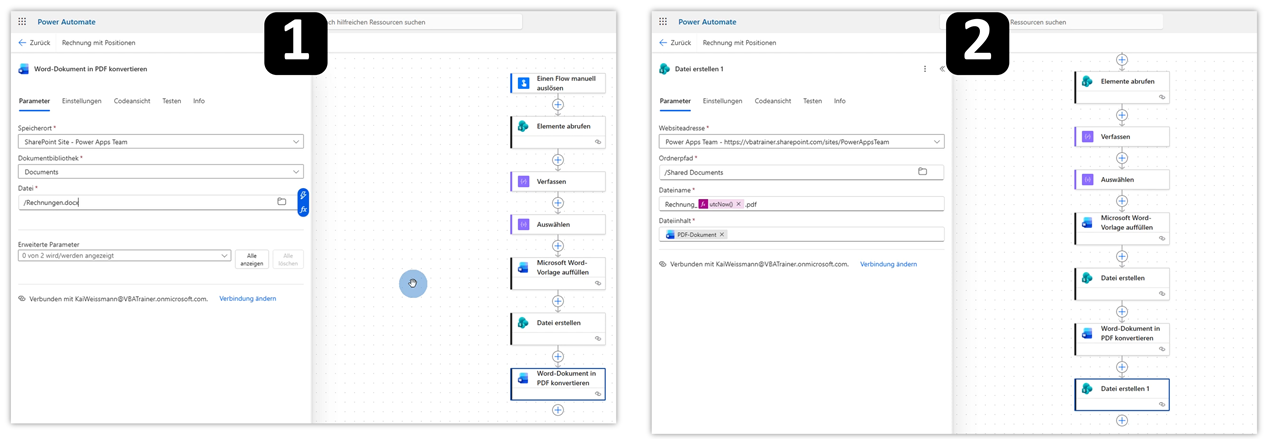Screen dimensions: 1280x439
Task: Collapse Datei erstellen 1 panel with chevrons
Action: (942, 69)
